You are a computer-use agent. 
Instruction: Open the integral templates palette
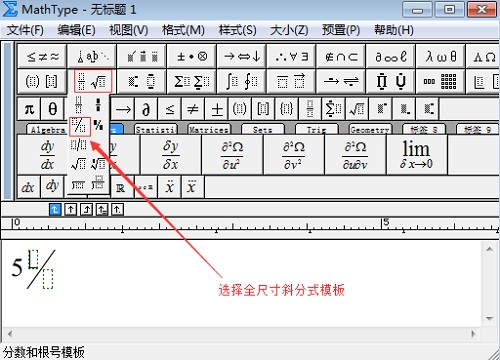[x=241, y=81]
